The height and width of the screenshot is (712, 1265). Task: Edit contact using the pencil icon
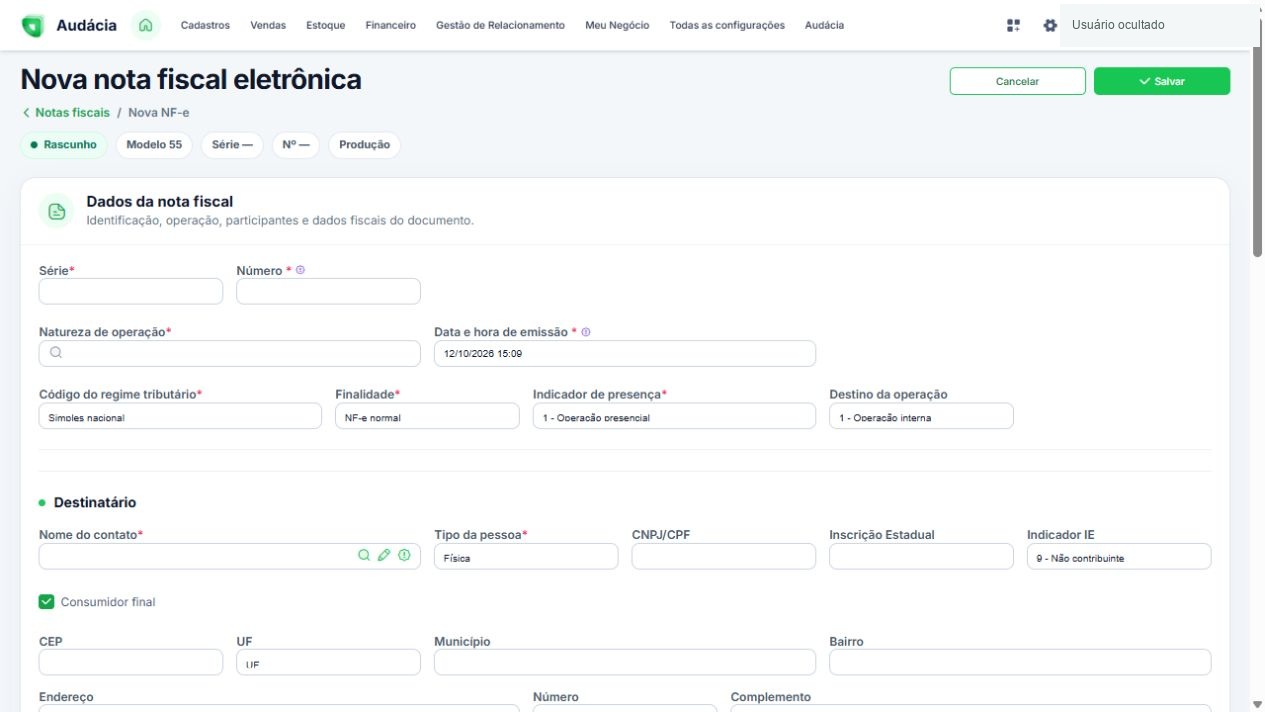point(384,555)
